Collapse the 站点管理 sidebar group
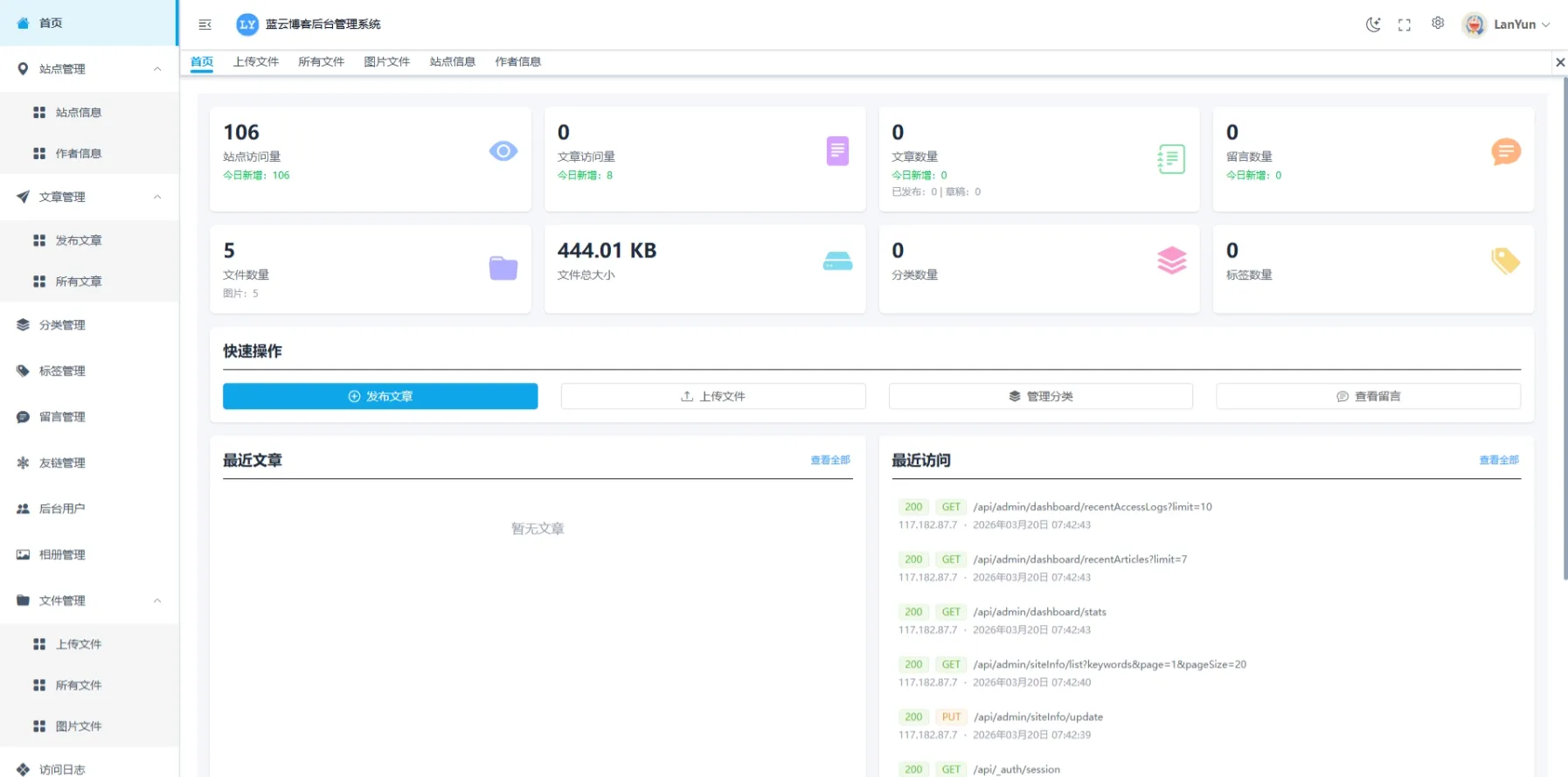Image resolution: width=1568 pixels, height=777 pixels. point(157,69)
